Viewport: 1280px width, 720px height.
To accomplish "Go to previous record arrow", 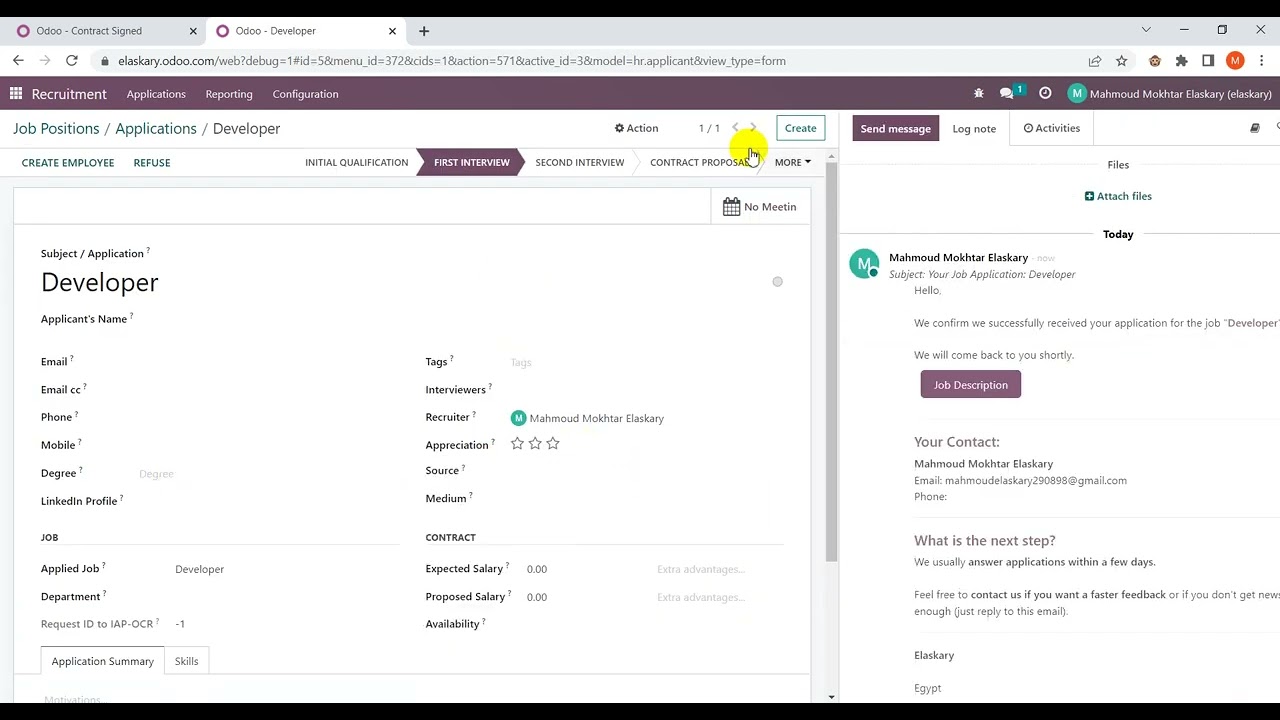I will tap(735, 128).
